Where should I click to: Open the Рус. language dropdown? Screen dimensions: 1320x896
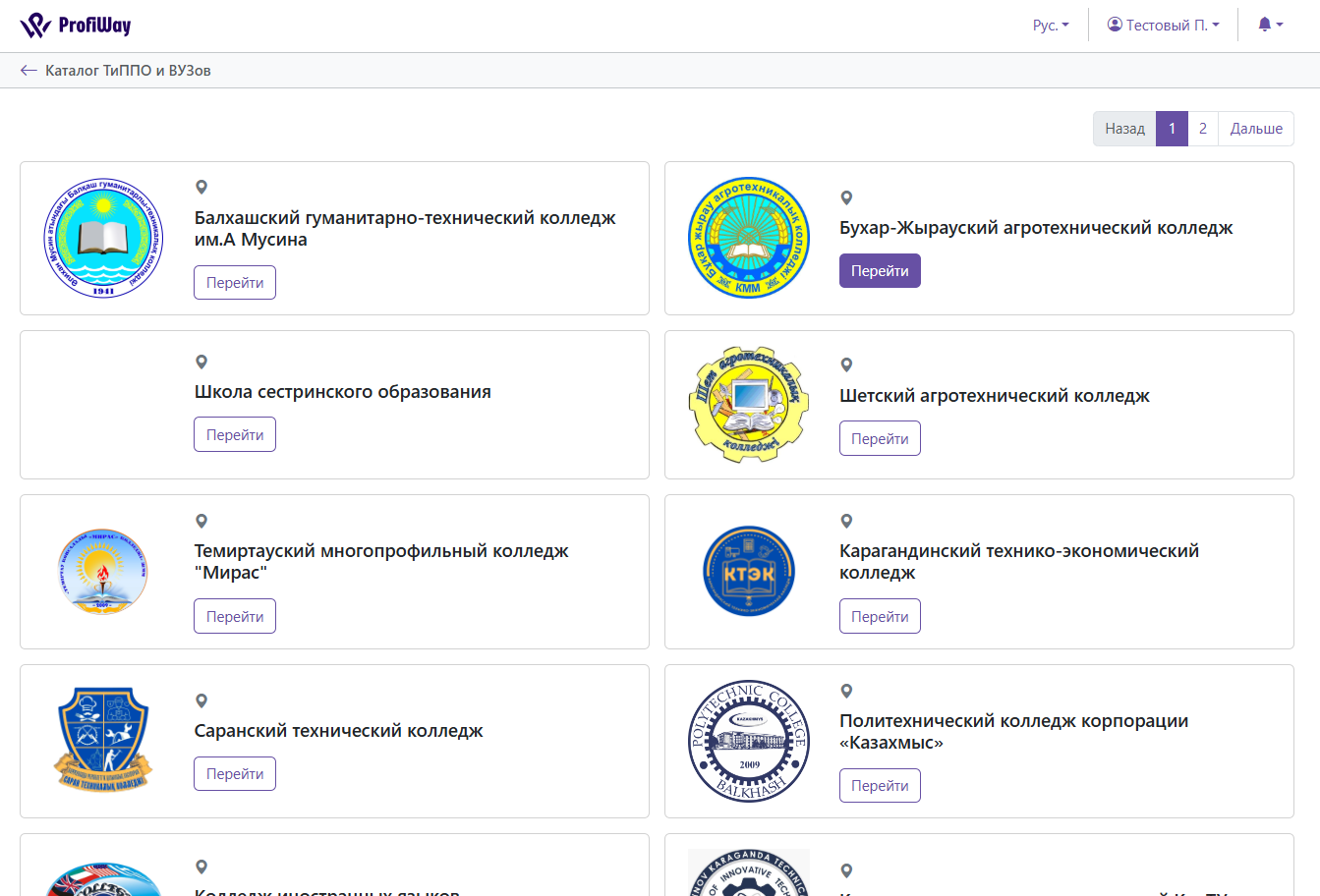1051,26
